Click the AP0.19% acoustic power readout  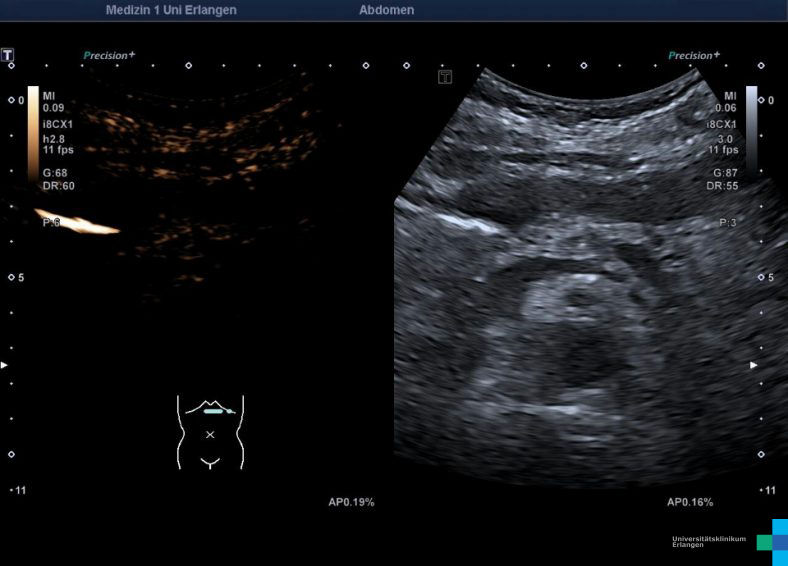(x=351, y=502)
